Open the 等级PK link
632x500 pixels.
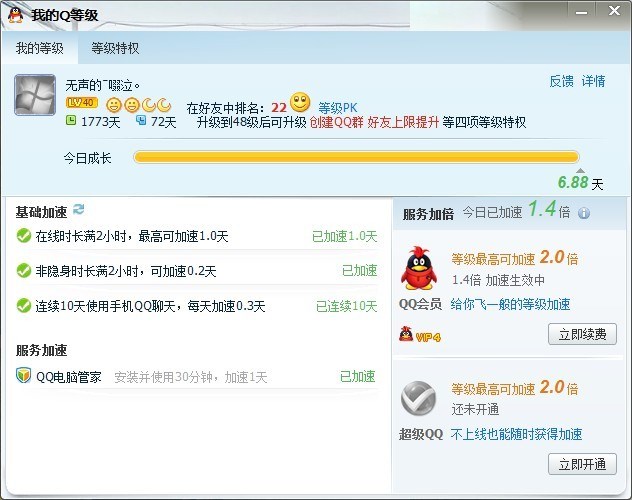tap(338, 108)
